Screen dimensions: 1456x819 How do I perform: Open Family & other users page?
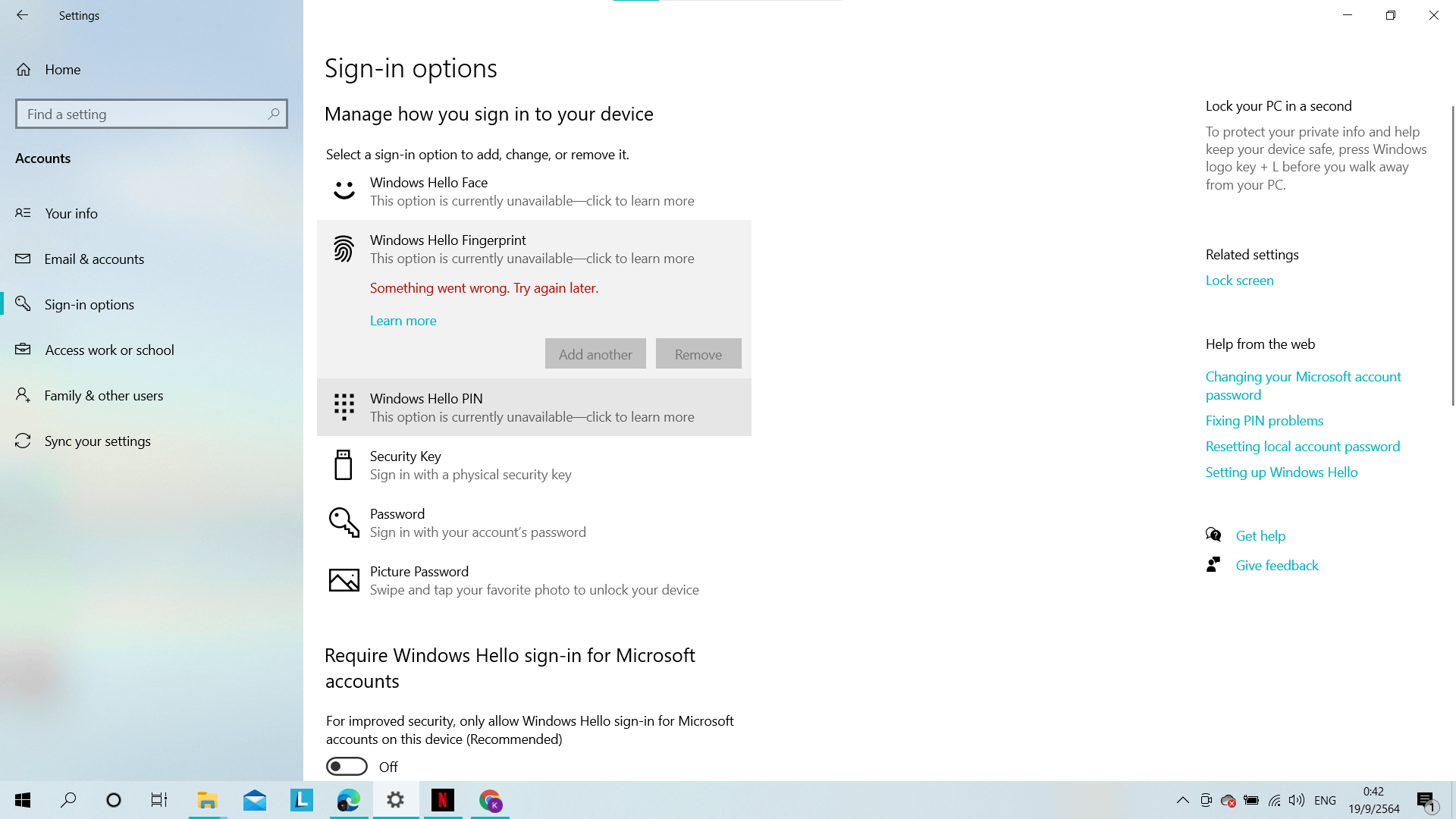104,396
